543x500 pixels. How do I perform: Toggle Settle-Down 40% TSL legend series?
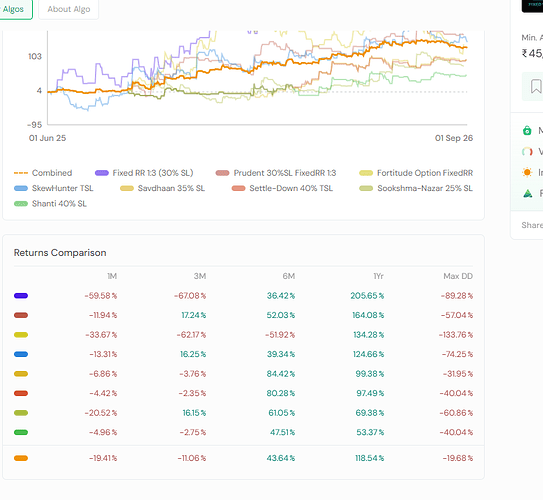282,188
